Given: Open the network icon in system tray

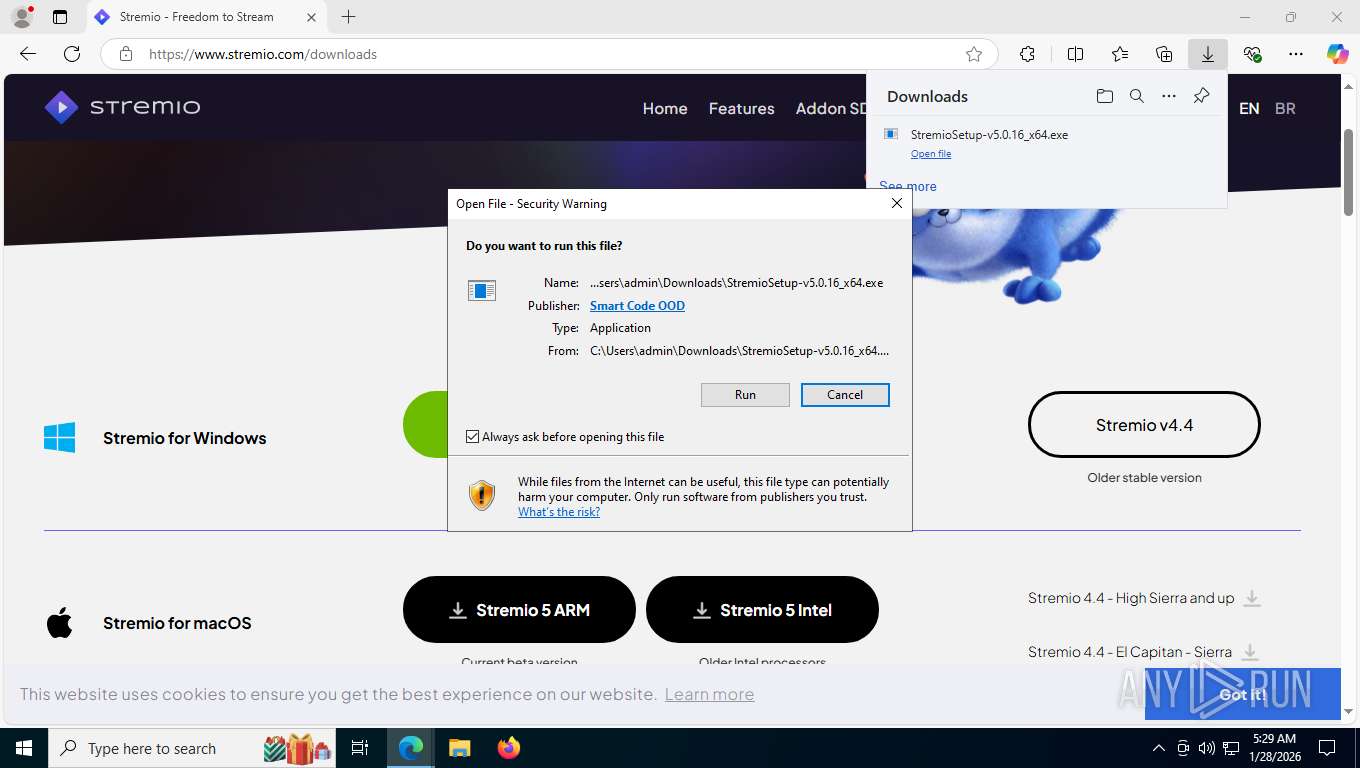Looking at the screenshot, I should click(1231, 748).
